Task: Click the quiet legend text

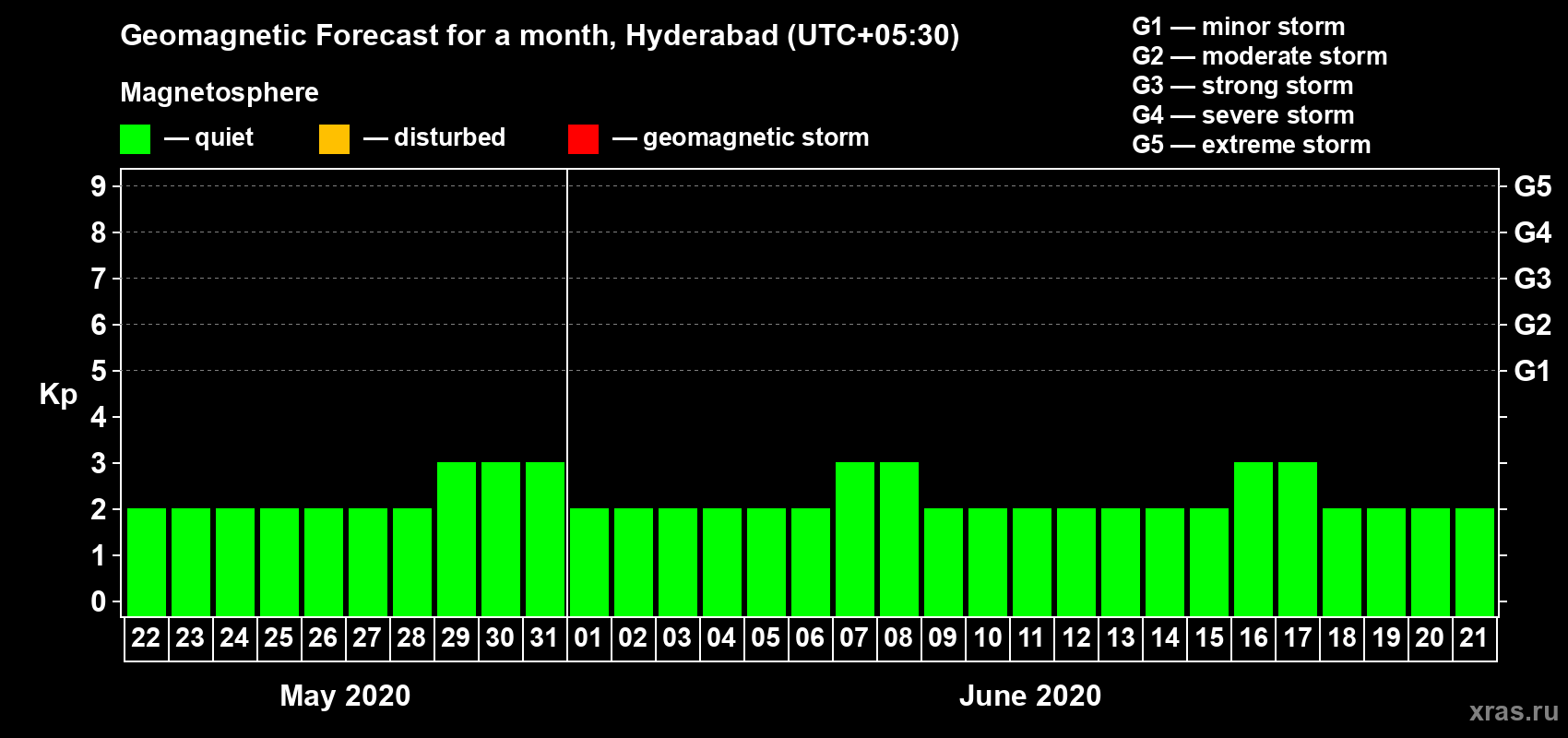Action: tap(224, 138)
